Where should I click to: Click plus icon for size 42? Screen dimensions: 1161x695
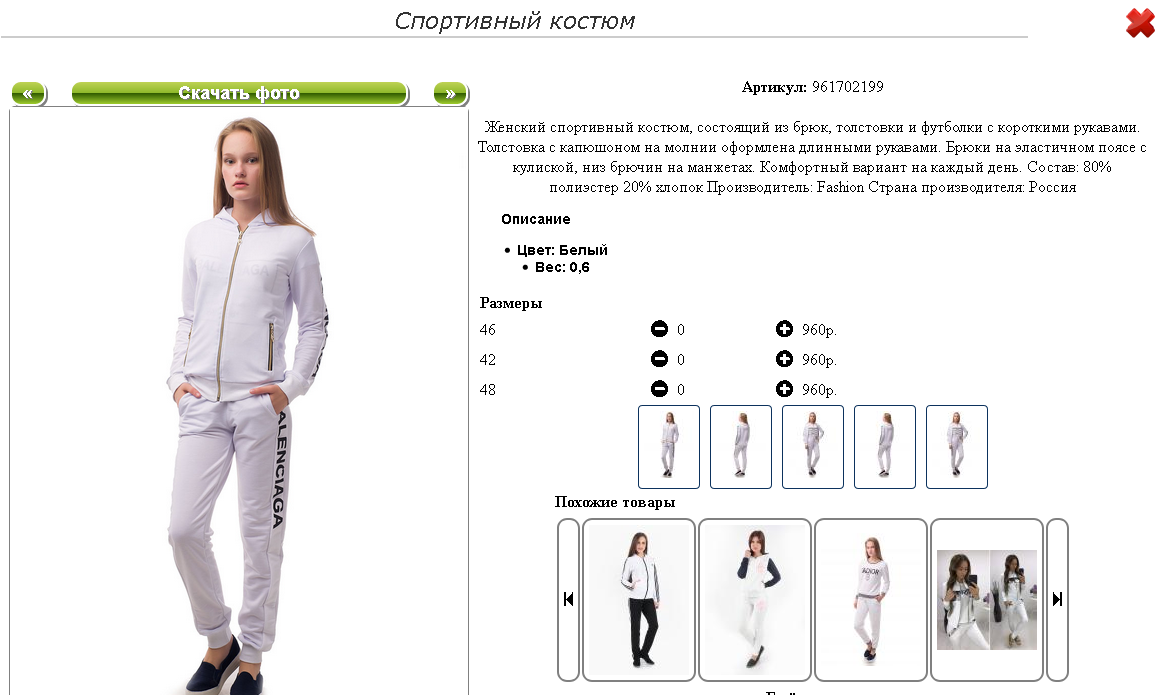[784, 359]
